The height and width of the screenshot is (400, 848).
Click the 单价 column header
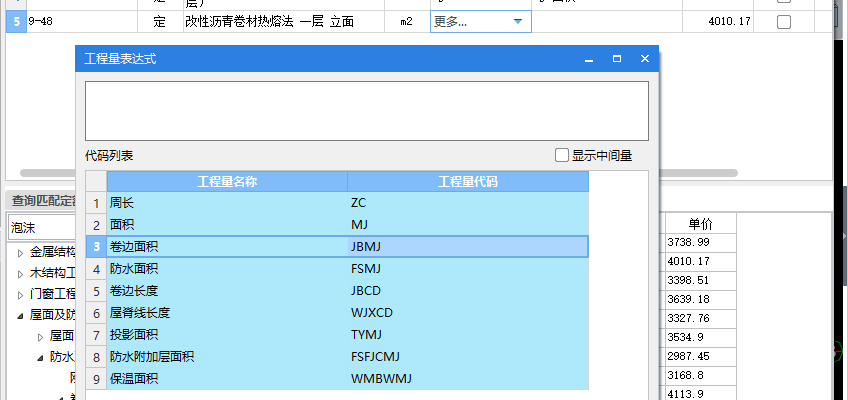(701, 223)
